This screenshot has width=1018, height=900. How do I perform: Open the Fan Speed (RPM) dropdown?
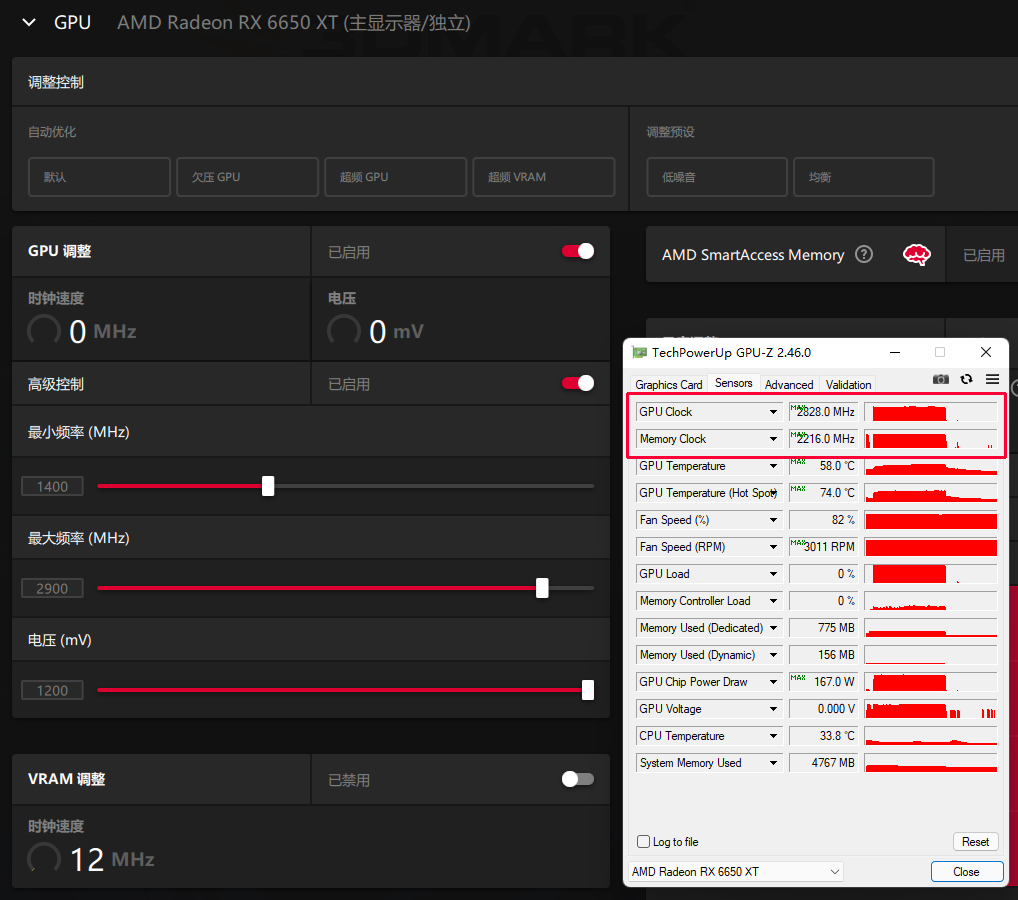pos(773,547)
